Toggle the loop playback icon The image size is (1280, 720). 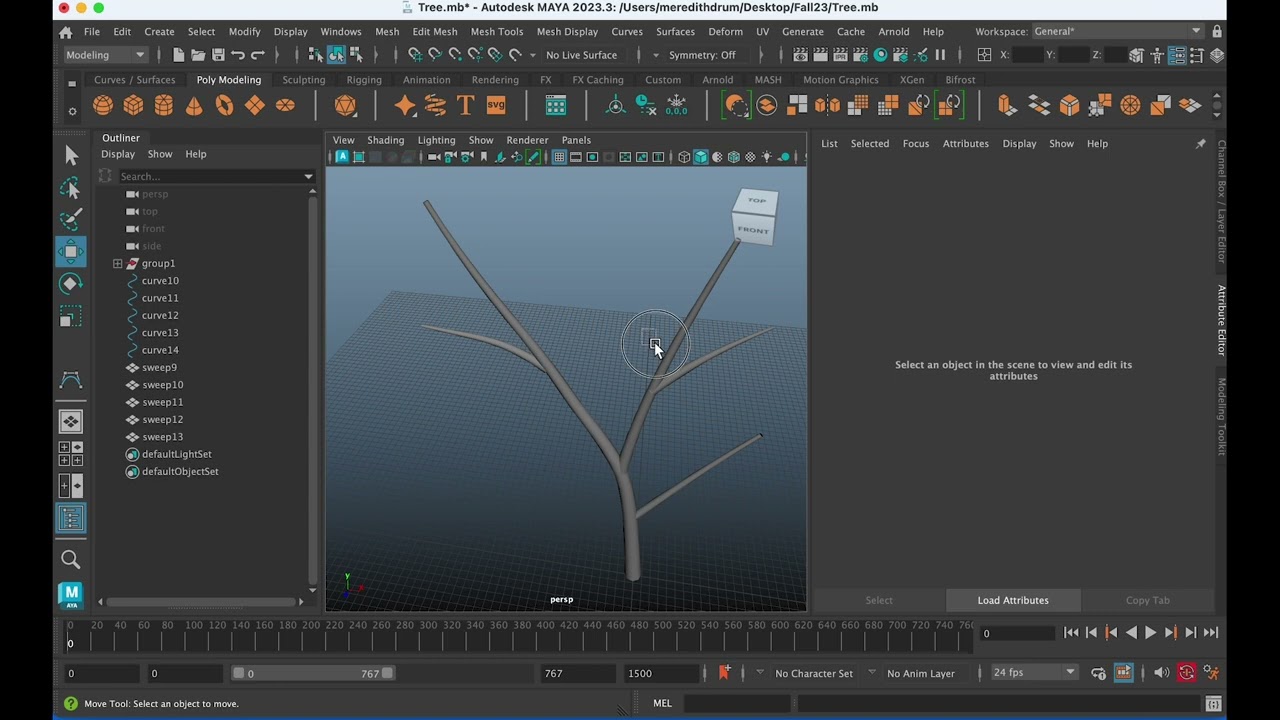pos(1098,673)
